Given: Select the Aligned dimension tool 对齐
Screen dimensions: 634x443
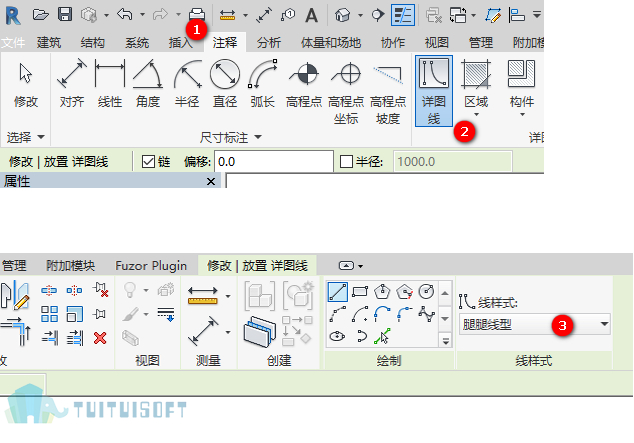Looking at the screenshot, I should tap(72, 84).
